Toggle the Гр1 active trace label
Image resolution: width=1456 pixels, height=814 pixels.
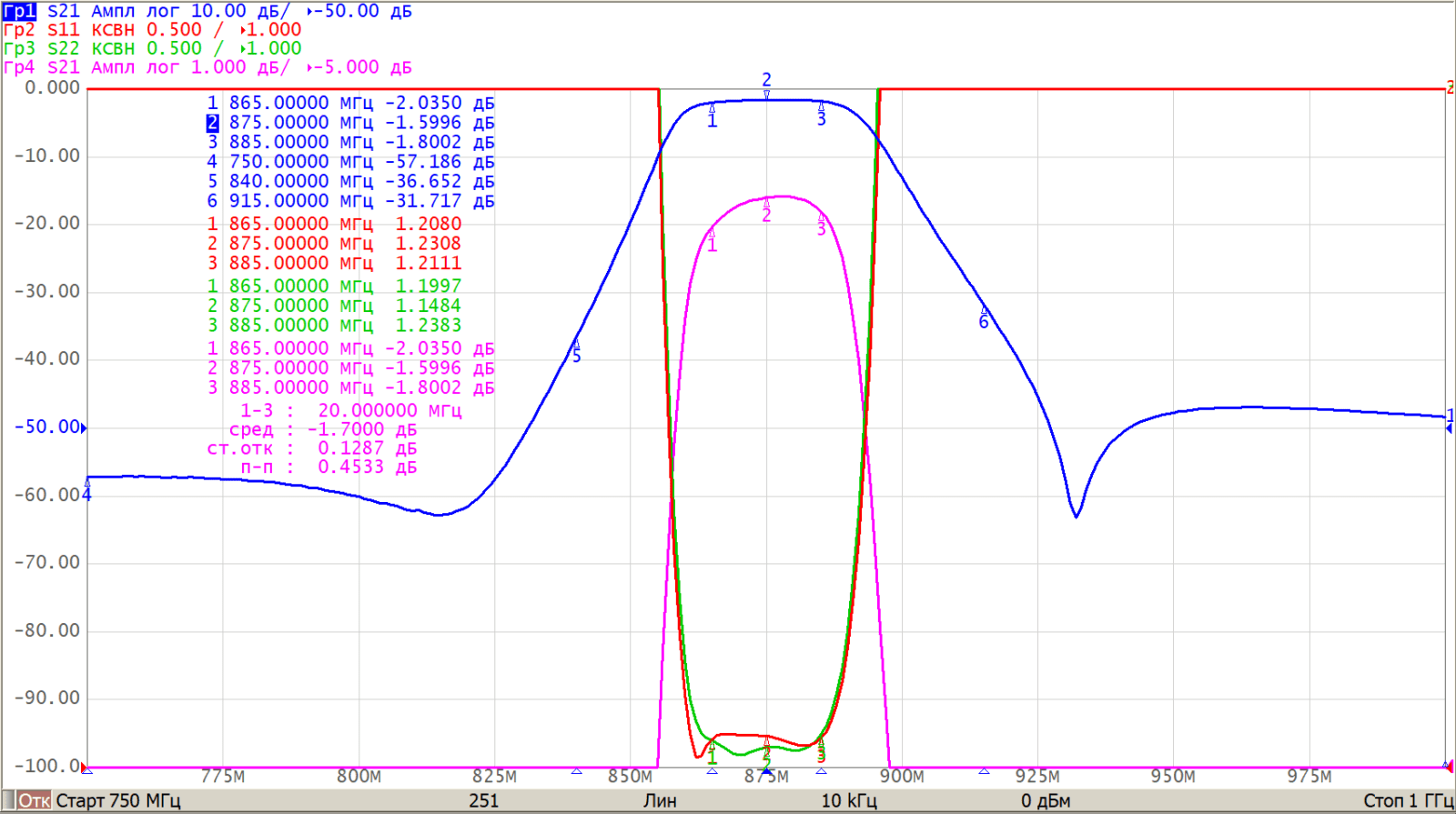click(x=19, y=11)
